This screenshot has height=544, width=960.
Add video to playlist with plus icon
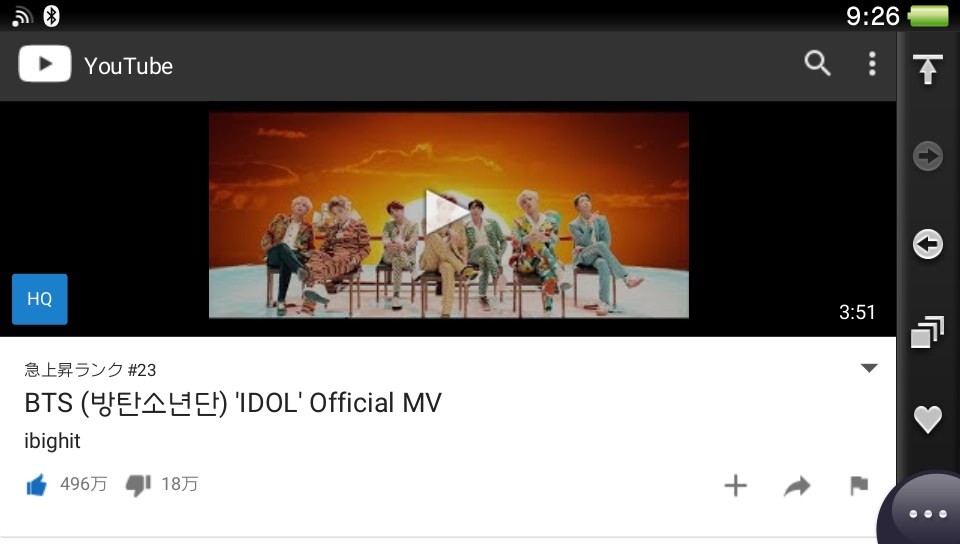pos(735,486)
